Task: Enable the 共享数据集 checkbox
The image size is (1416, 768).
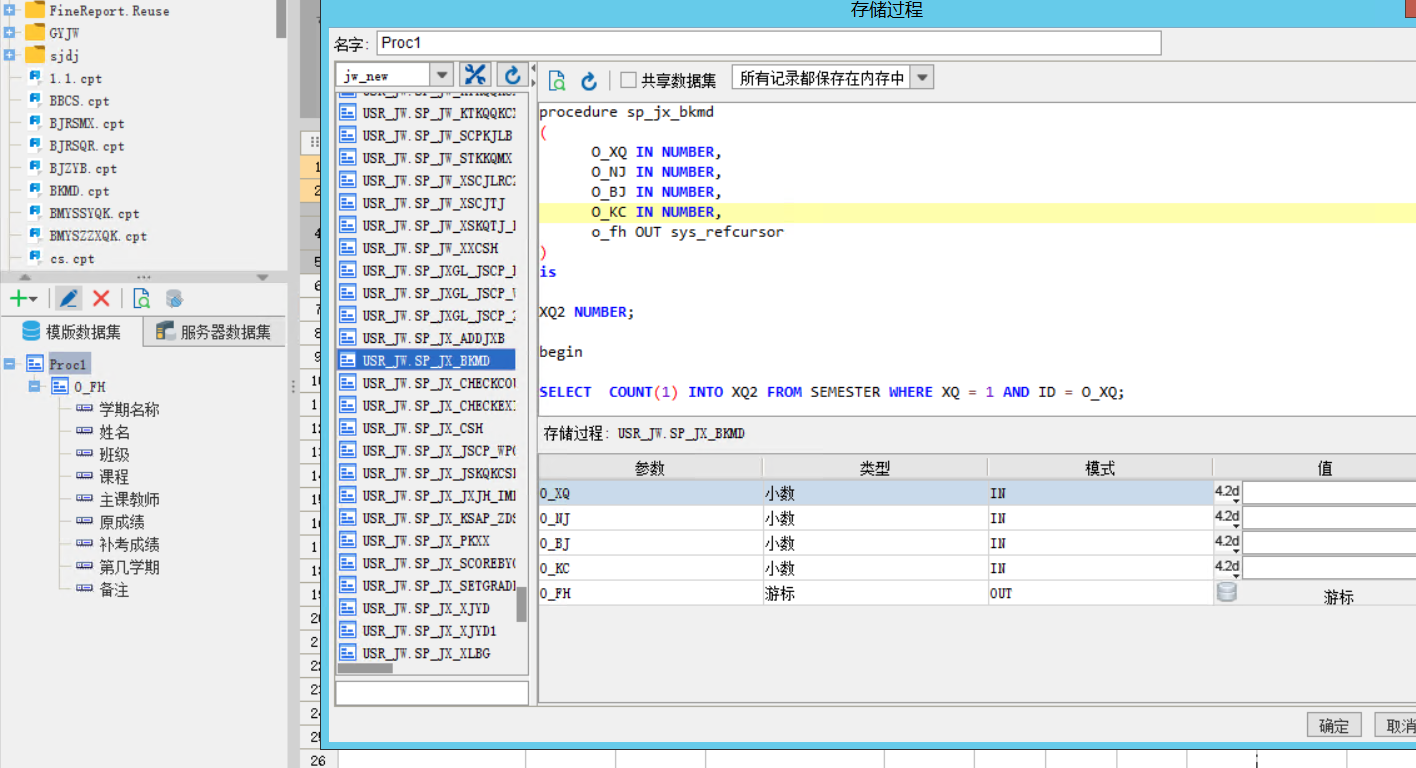Action: click(x=628, y=80)
